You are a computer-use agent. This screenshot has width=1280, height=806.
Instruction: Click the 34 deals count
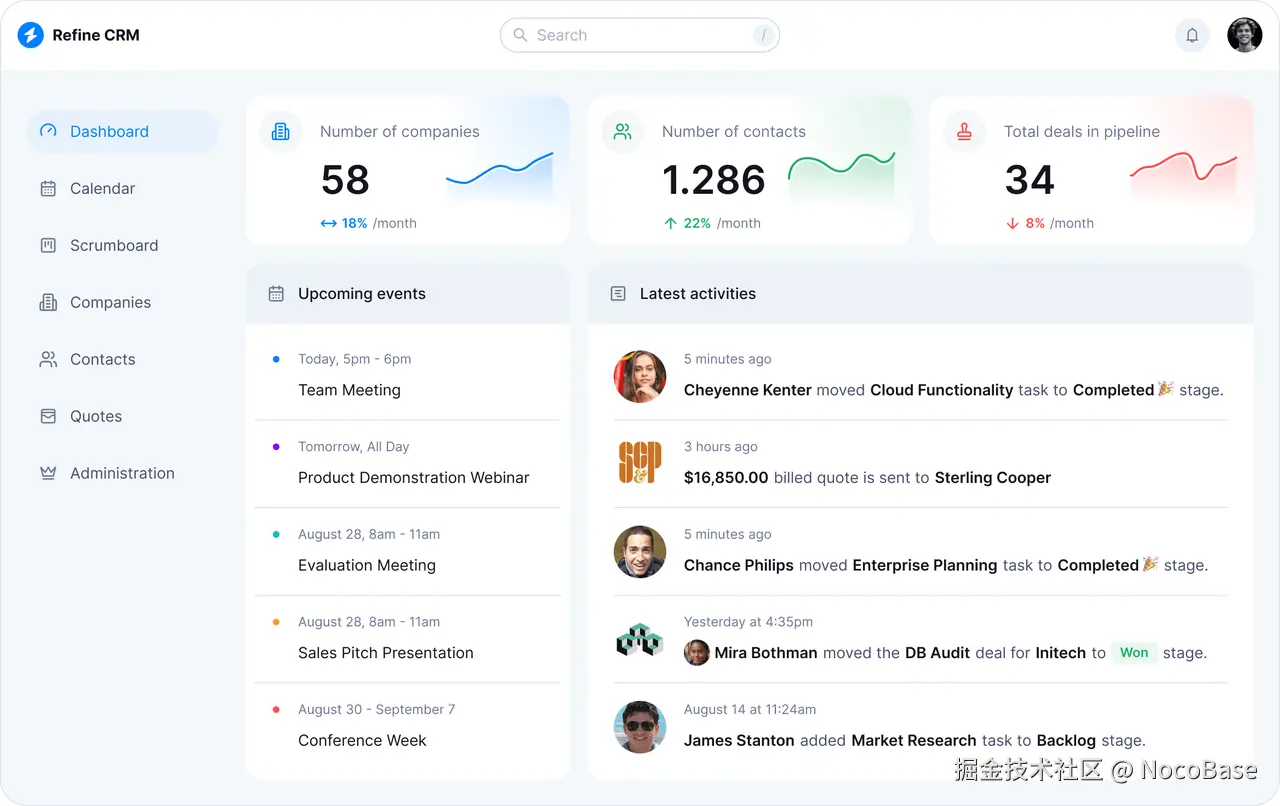tap(1030, 180)
